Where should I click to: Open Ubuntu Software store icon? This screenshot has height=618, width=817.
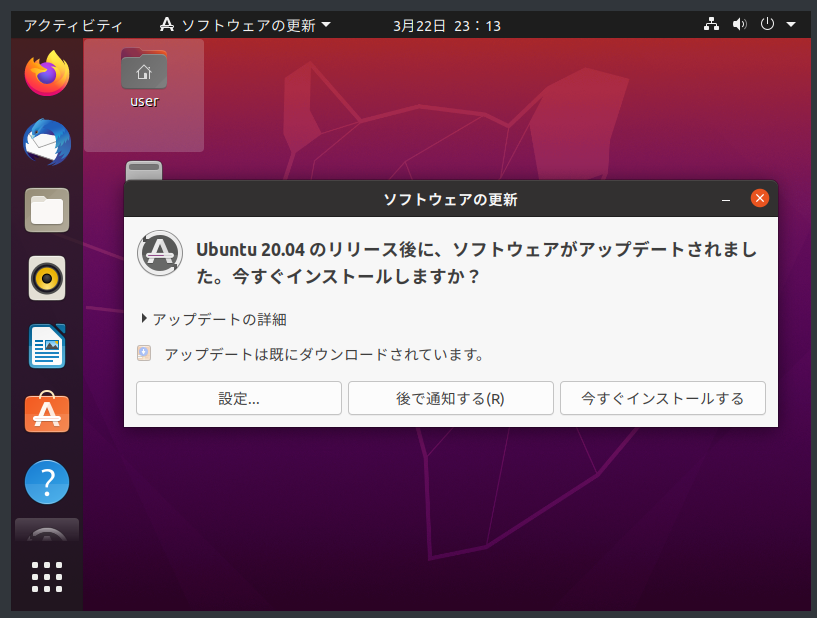(47, 412)
